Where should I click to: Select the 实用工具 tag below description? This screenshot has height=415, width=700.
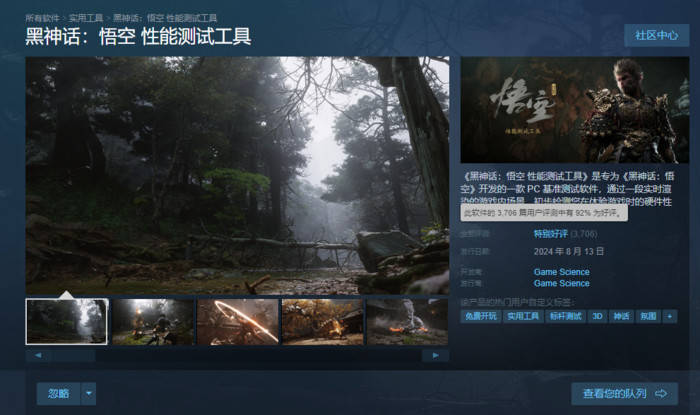(522, 316)
